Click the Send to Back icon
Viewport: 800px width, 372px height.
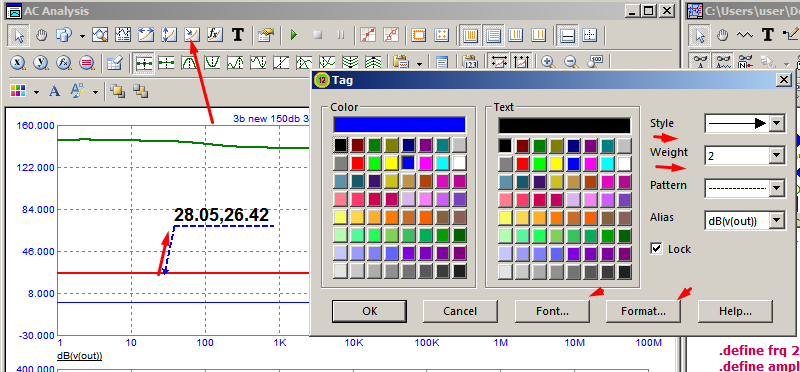click(141, 91)
